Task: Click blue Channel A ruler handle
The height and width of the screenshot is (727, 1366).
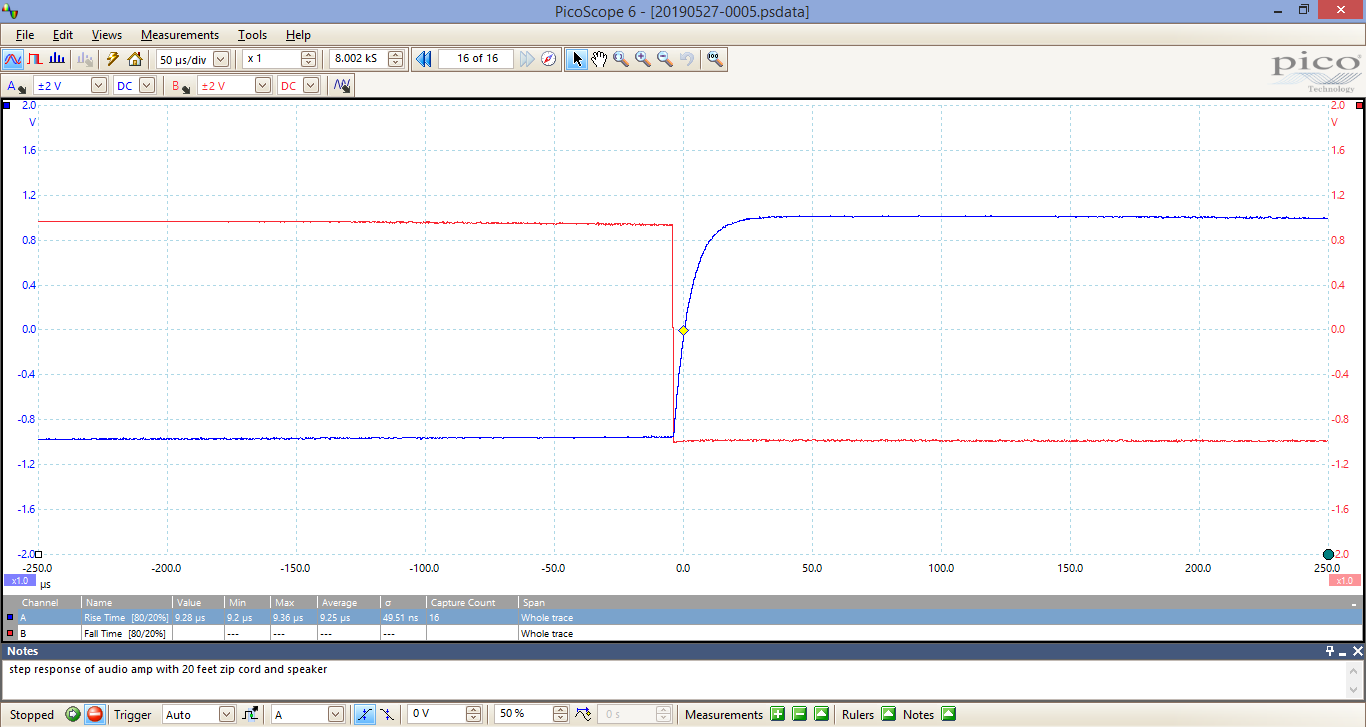Action: pos(7,105)
